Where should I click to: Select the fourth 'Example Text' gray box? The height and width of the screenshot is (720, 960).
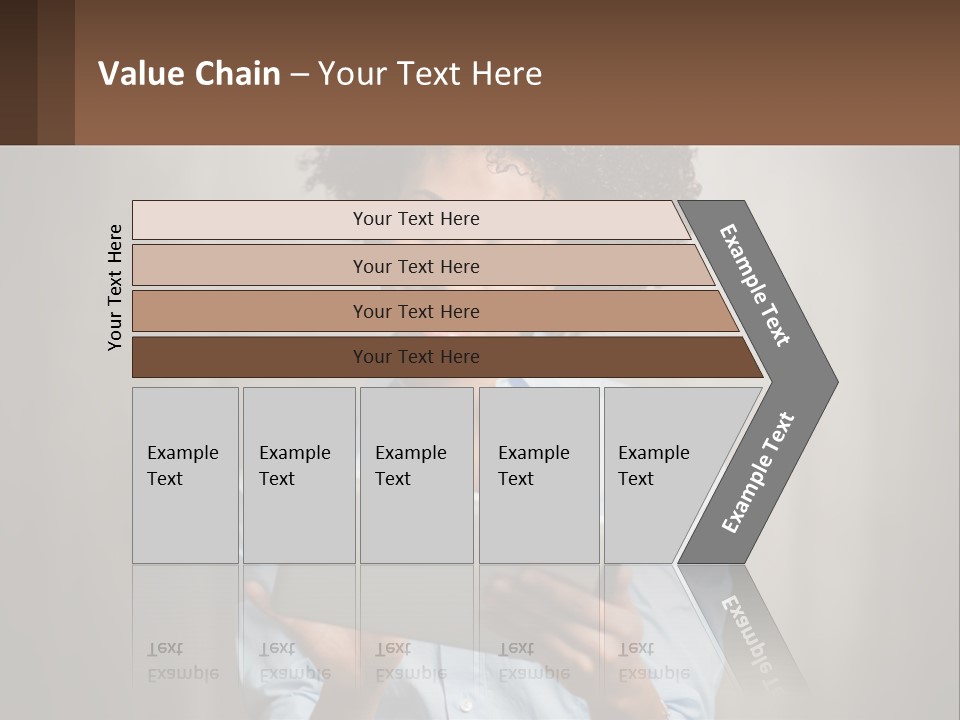click(x=539, y=475)
